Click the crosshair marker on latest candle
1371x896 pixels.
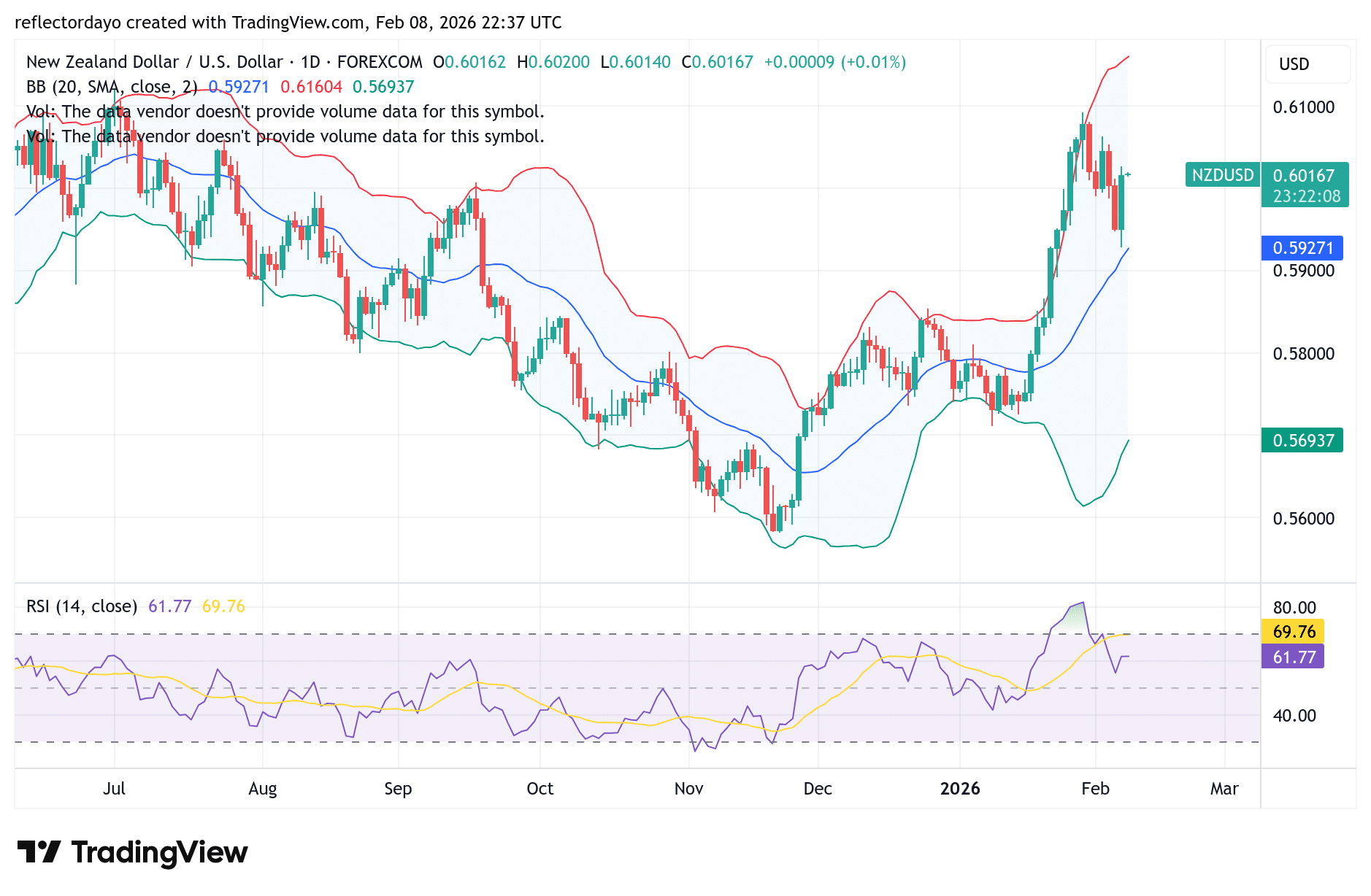tap(1128, 174)
